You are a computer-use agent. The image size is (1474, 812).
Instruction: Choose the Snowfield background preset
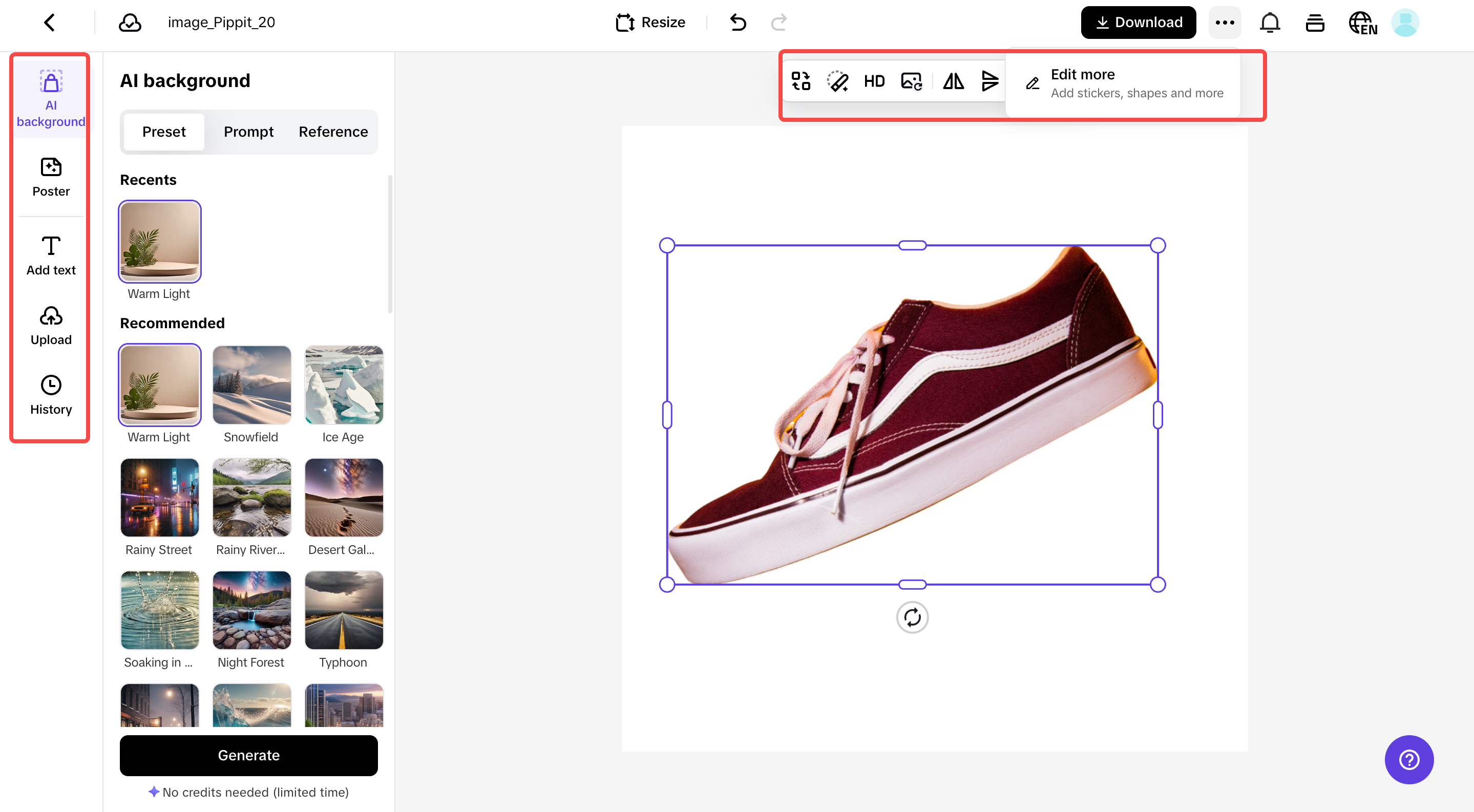pyautogui.click(x=252, y=385)
